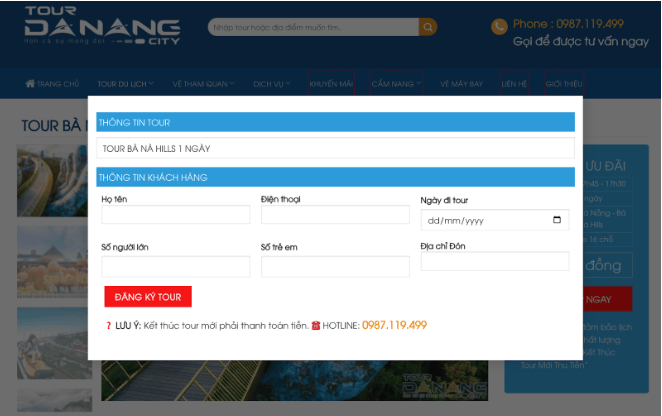Select the alpine coaster rider thumbnail

click(x=54, y=343)
